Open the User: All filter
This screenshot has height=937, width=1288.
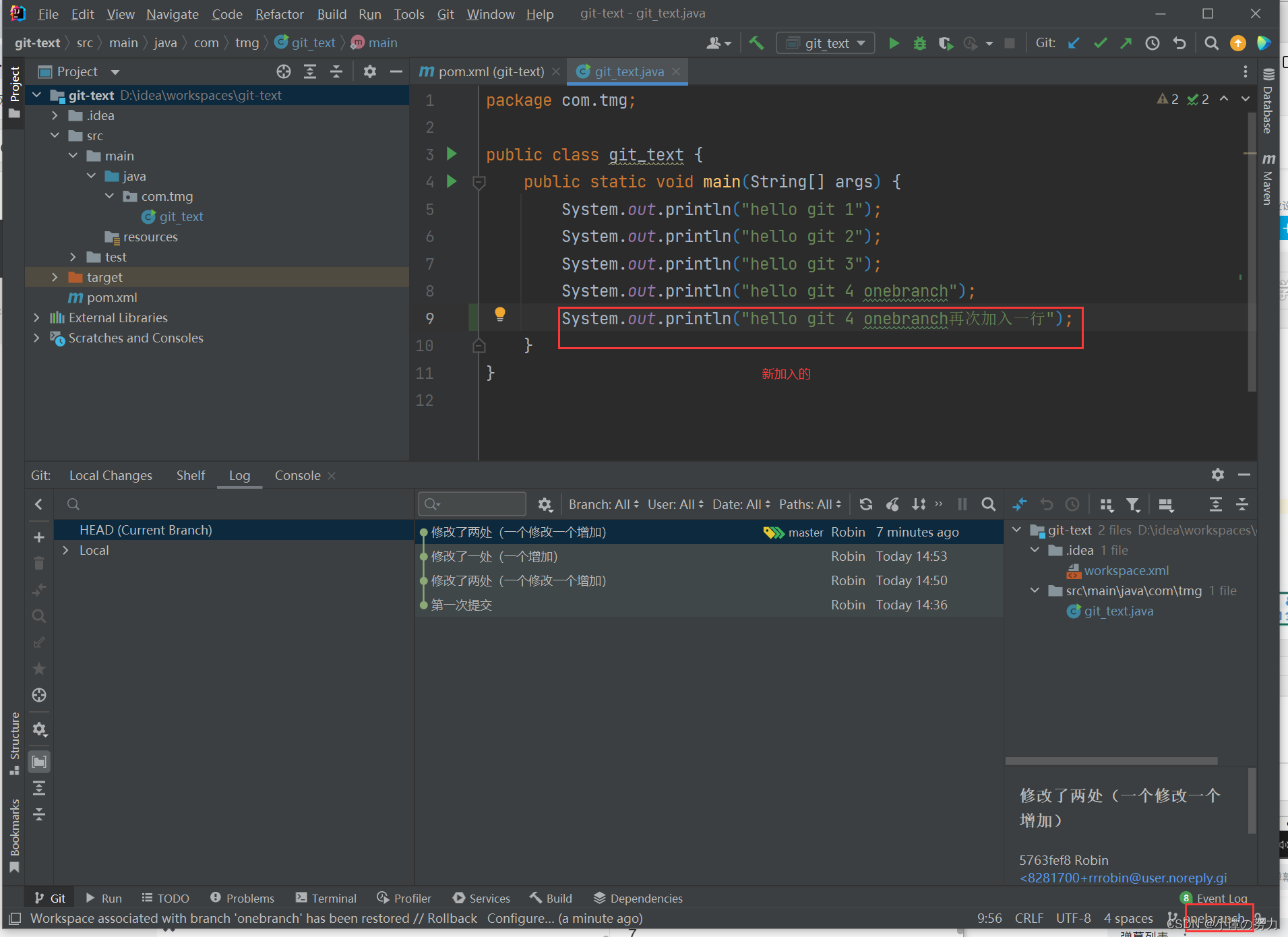[x=675, y=504]
